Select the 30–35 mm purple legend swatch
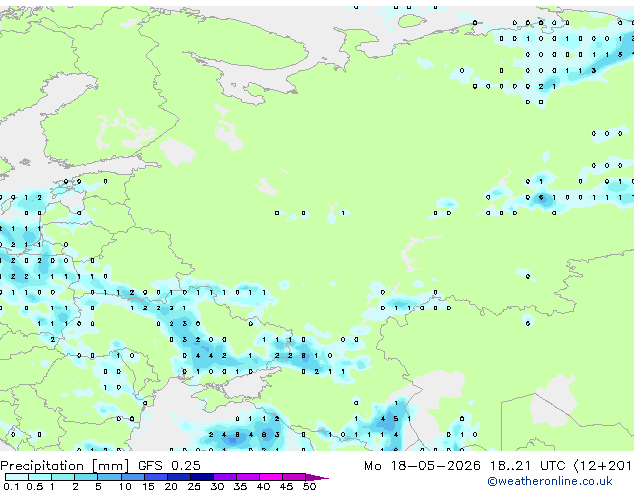This screenshot has width=634, height=490. tap(225, 477)
